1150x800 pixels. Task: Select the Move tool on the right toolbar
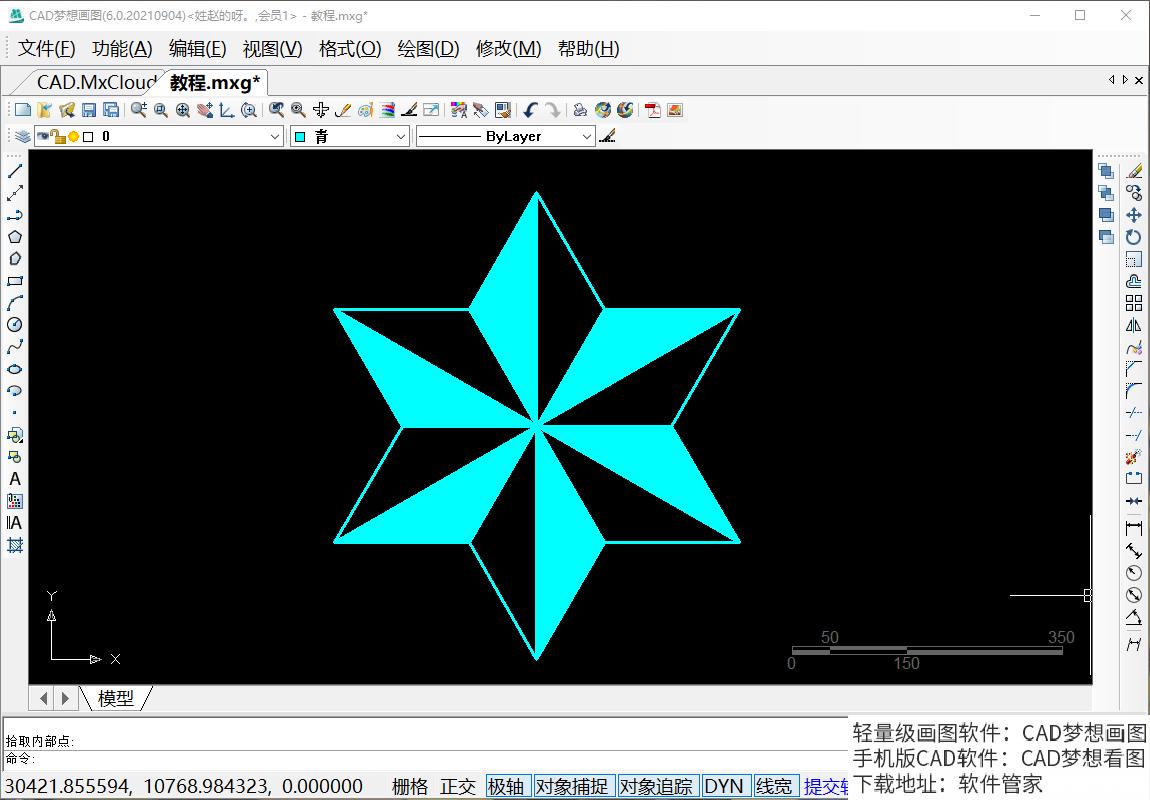pyautogui.click(x=1134, y=214)
